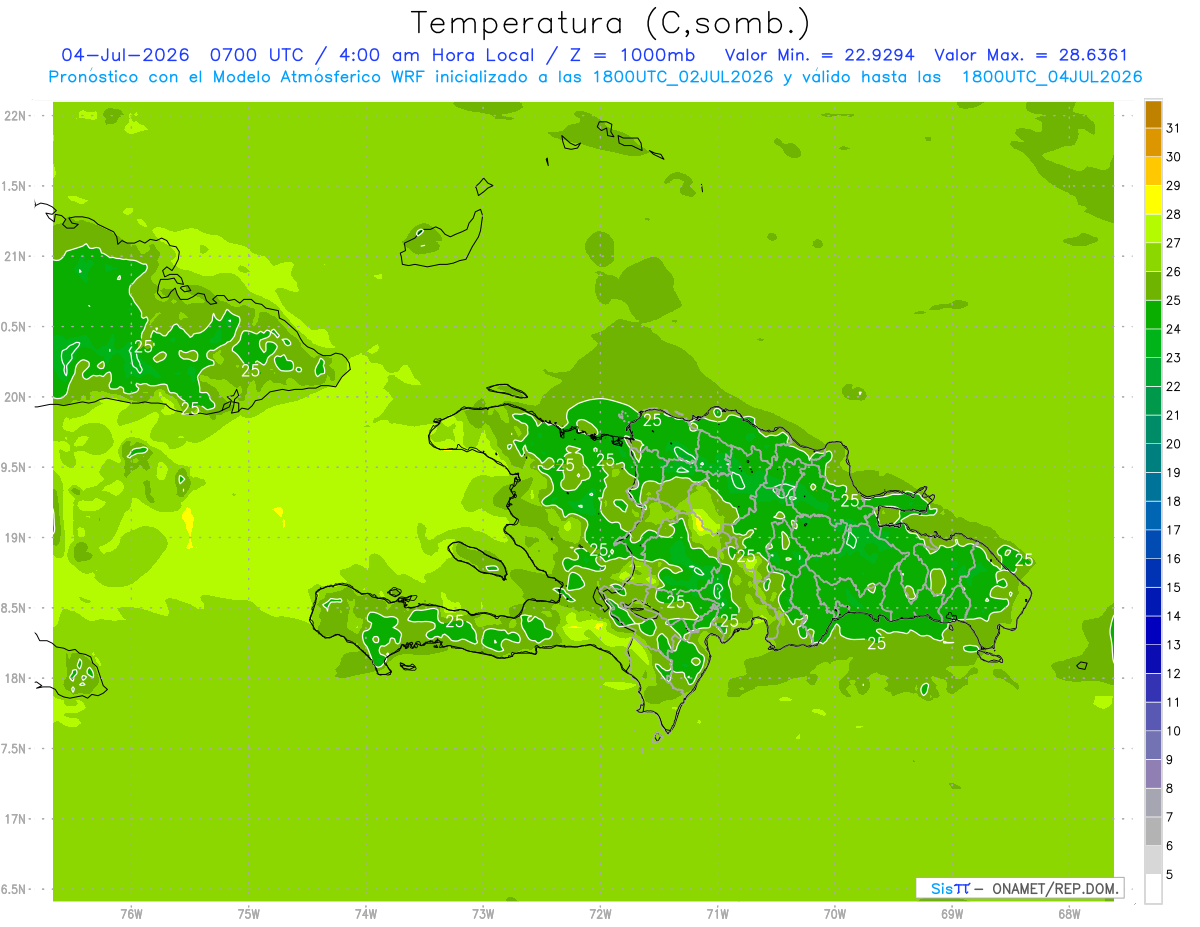This screenshot has width=1200, height=927.
Task: Click the "20N" latitude label
Action: click(14, 397)
